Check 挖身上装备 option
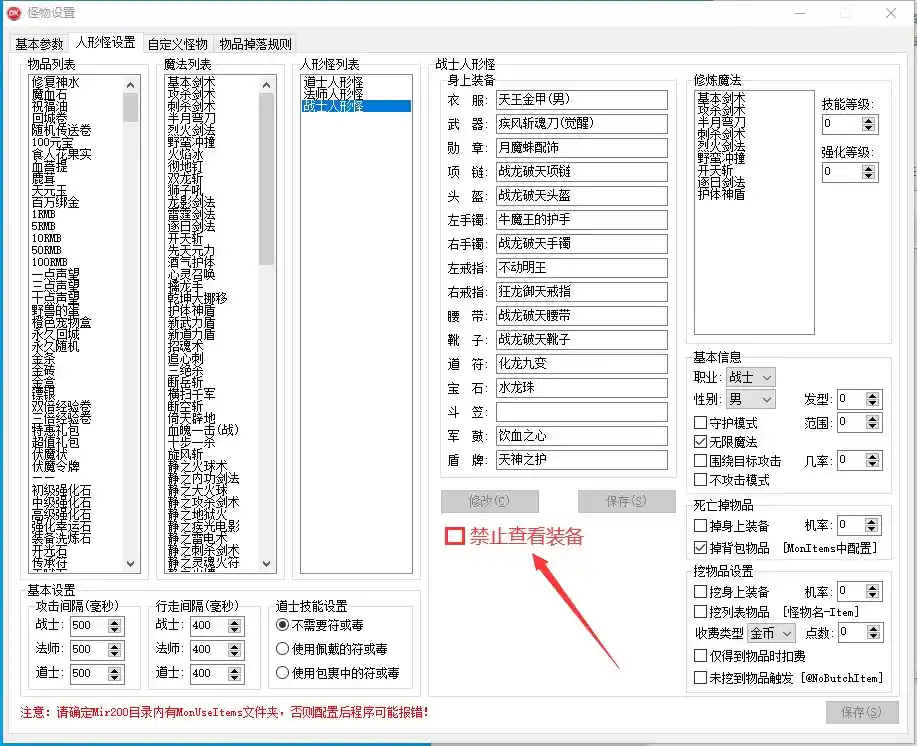 click(700, 592)
